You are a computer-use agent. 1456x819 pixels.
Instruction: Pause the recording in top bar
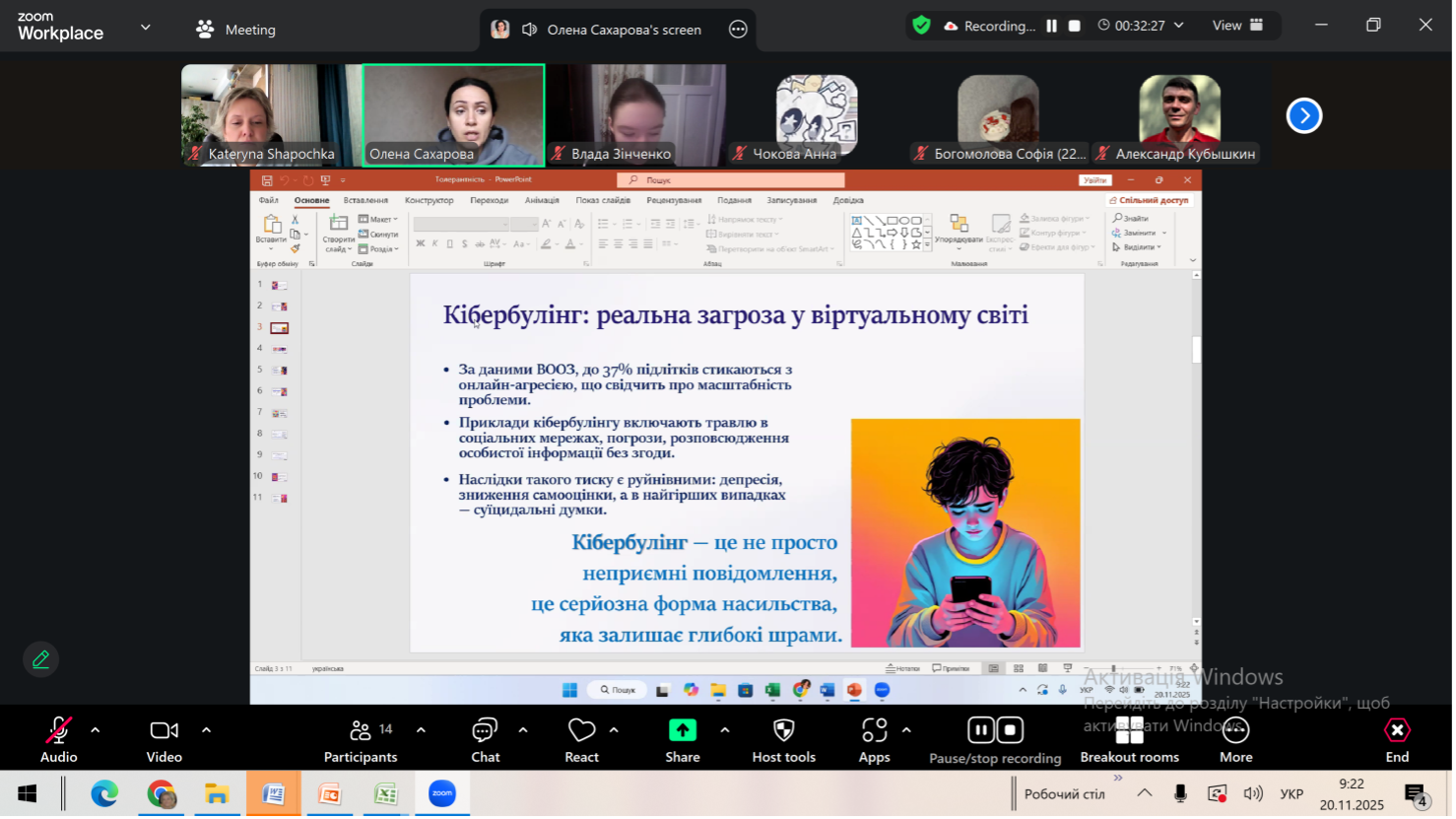pyautogui.click(x=1051, y=26)
